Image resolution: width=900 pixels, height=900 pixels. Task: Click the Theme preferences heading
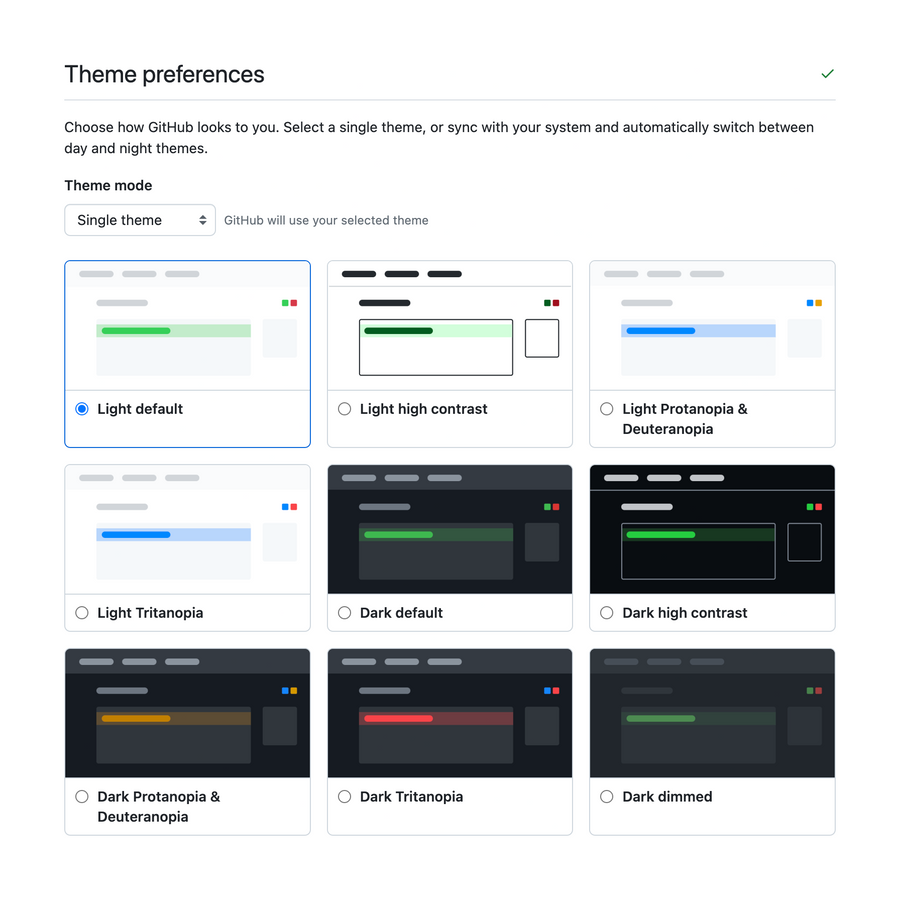164,74
